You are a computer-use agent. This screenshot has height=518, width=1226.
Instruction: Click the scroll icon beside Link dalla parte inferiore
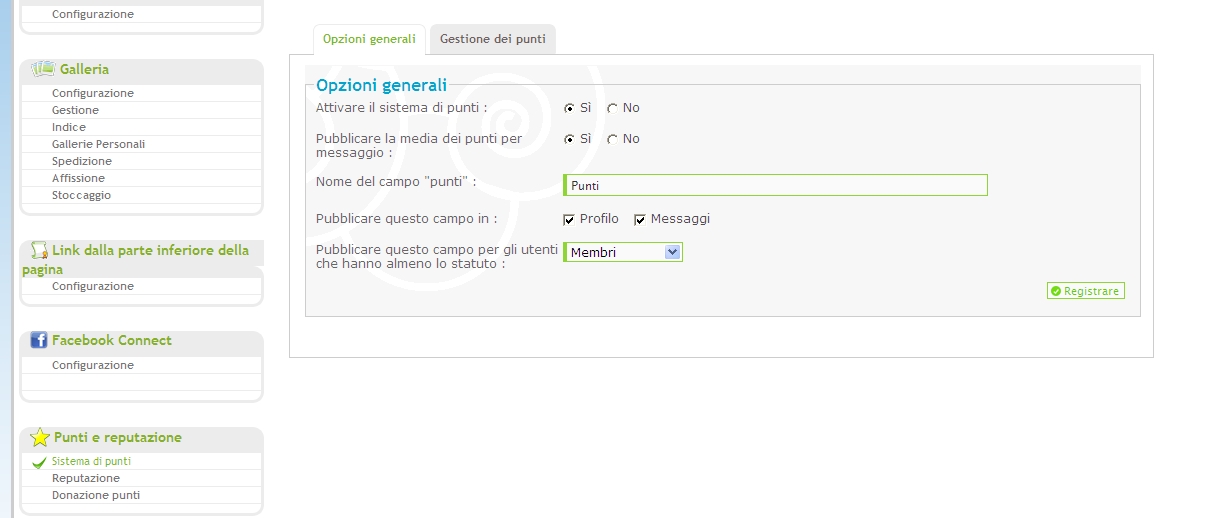40,250
